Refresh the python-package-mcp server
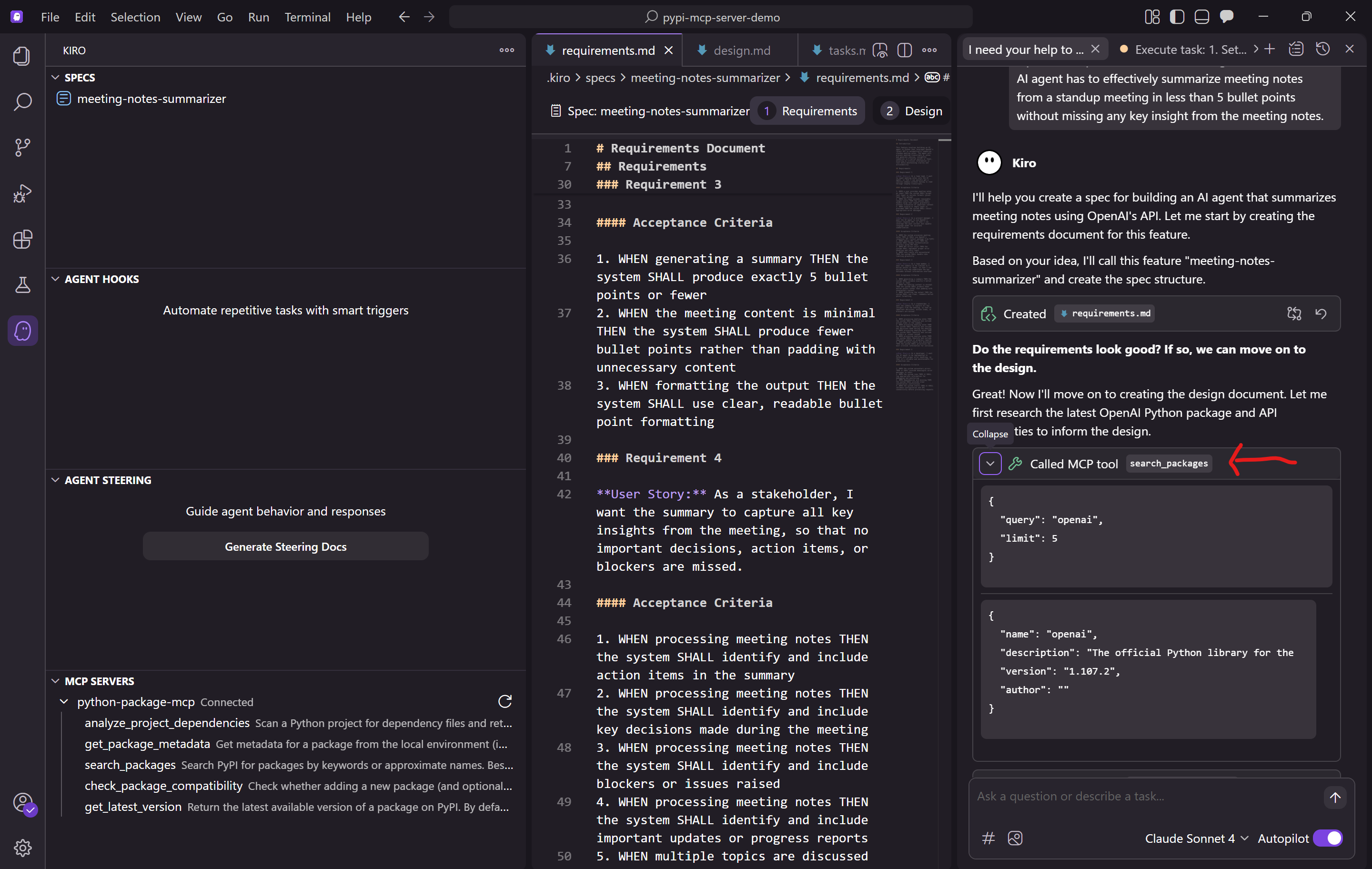The width and height of the screenshot is (1372, 869). (505, 701)
